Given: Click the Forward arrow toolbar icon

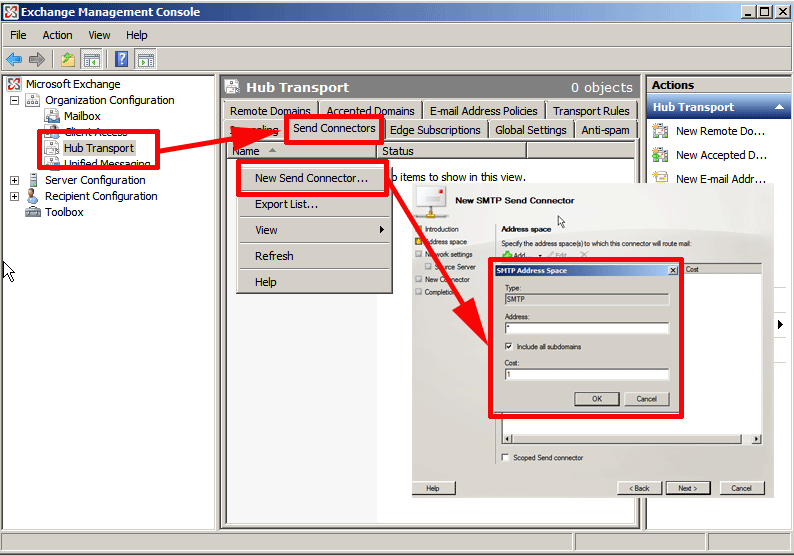Looking at the screenshot, I should coord(37,60).
